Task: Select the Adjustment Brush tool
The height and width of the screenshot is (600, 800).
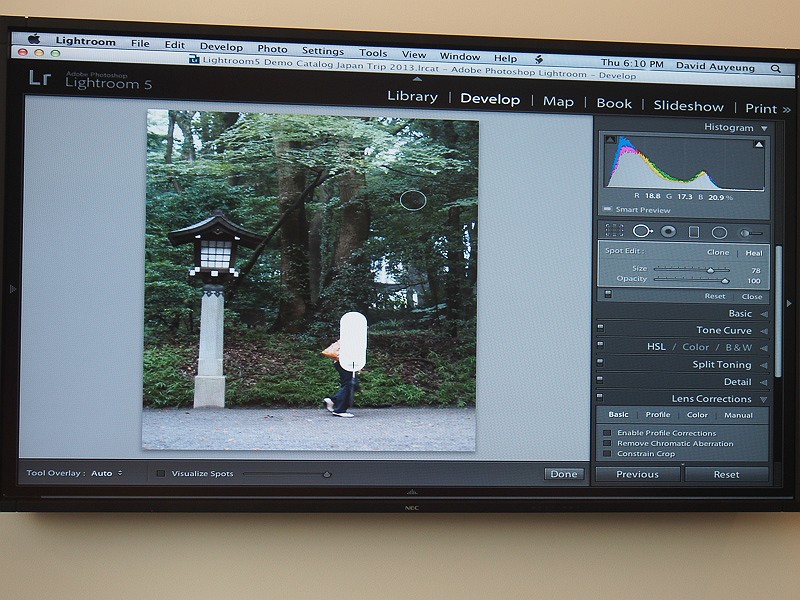Action: point(751,233)
